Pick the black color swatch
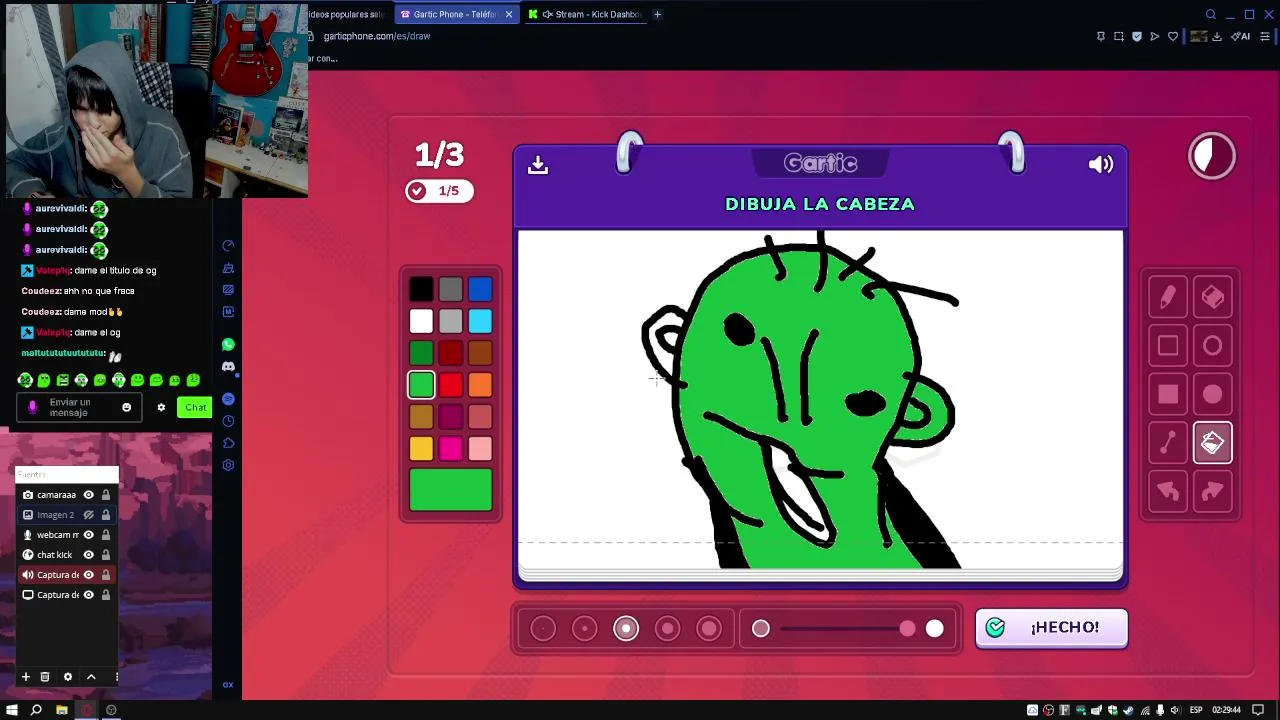The image size is (1280, 720). point(421,290)
